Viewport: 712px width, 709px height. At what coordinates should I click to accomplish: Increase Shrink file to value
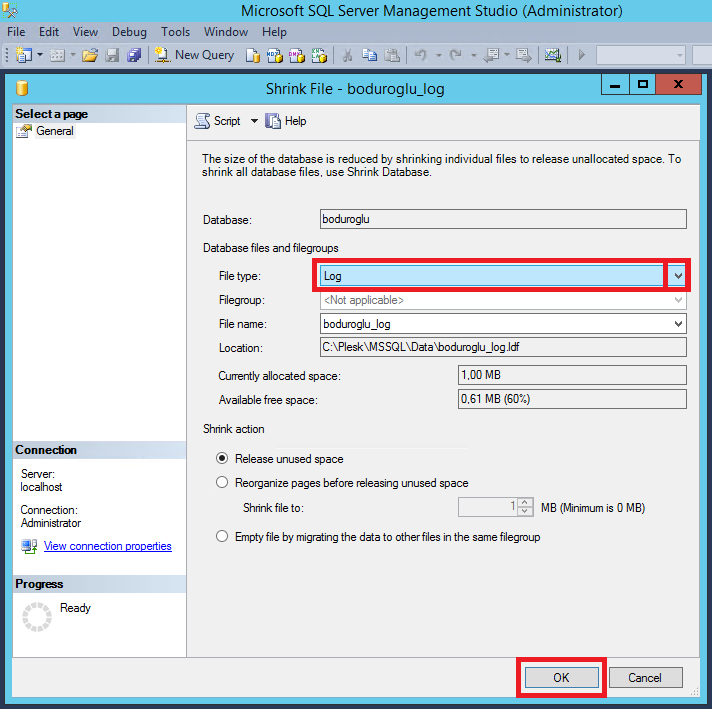coord(525,503)
